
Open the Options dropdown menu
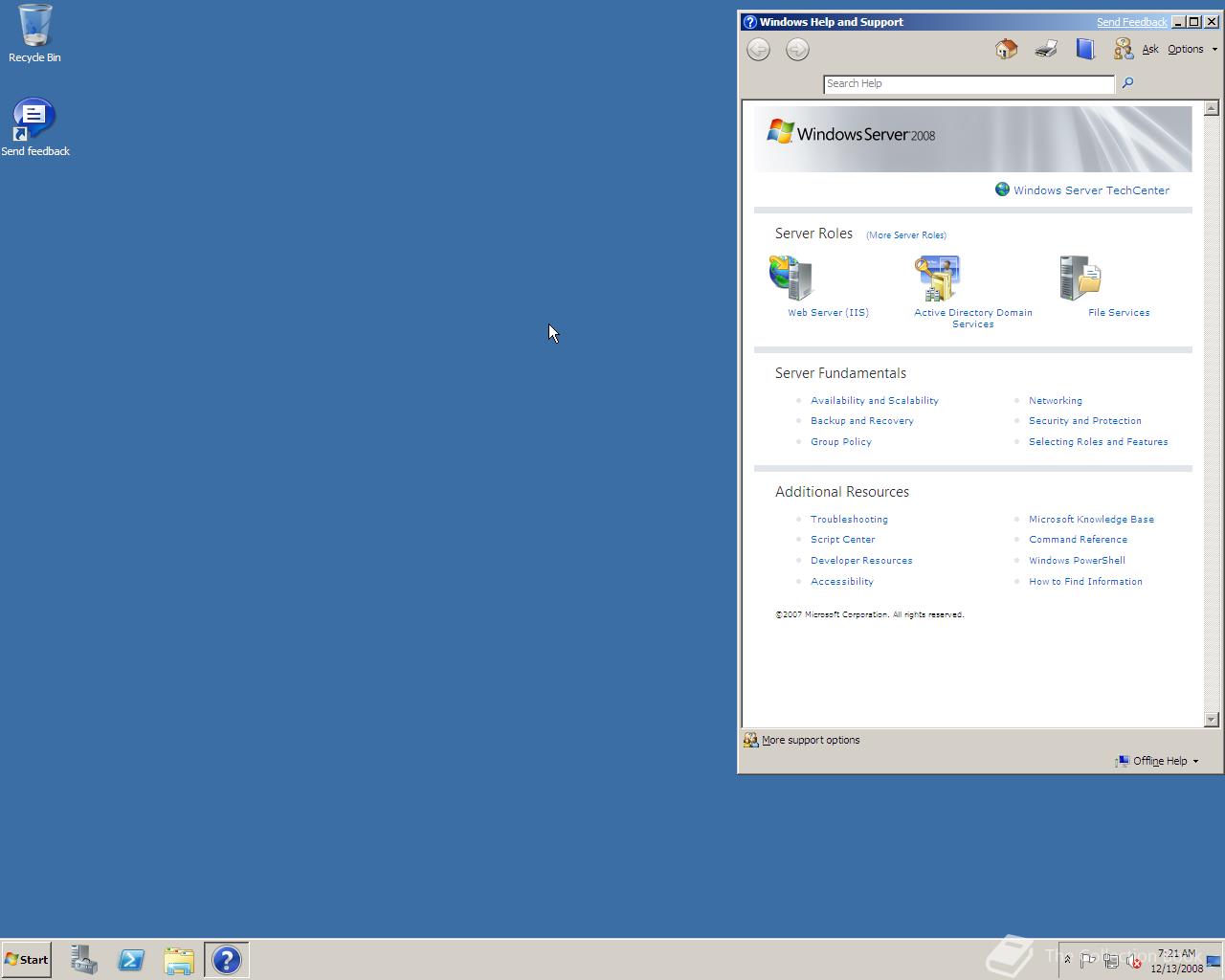pos(1192,49)
